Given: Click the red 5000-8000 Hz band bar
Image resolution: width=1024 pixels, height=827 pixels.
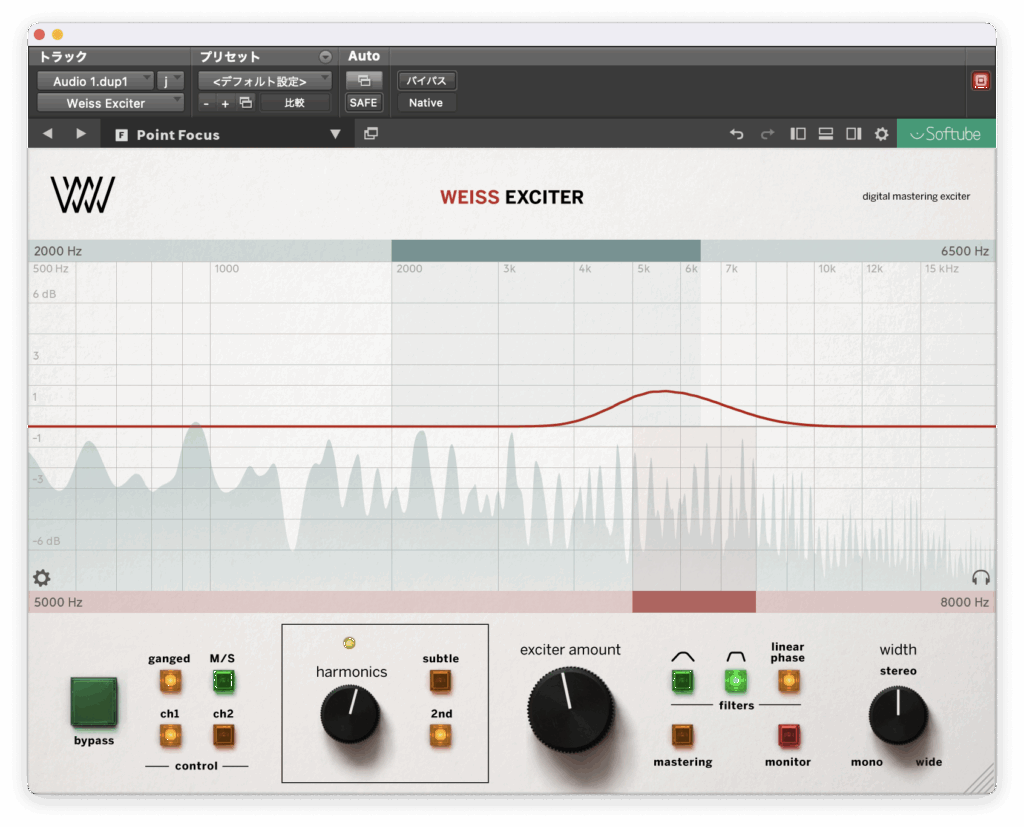Looking at the screenshot, I should pyautogui.click(x=694, y=602).
